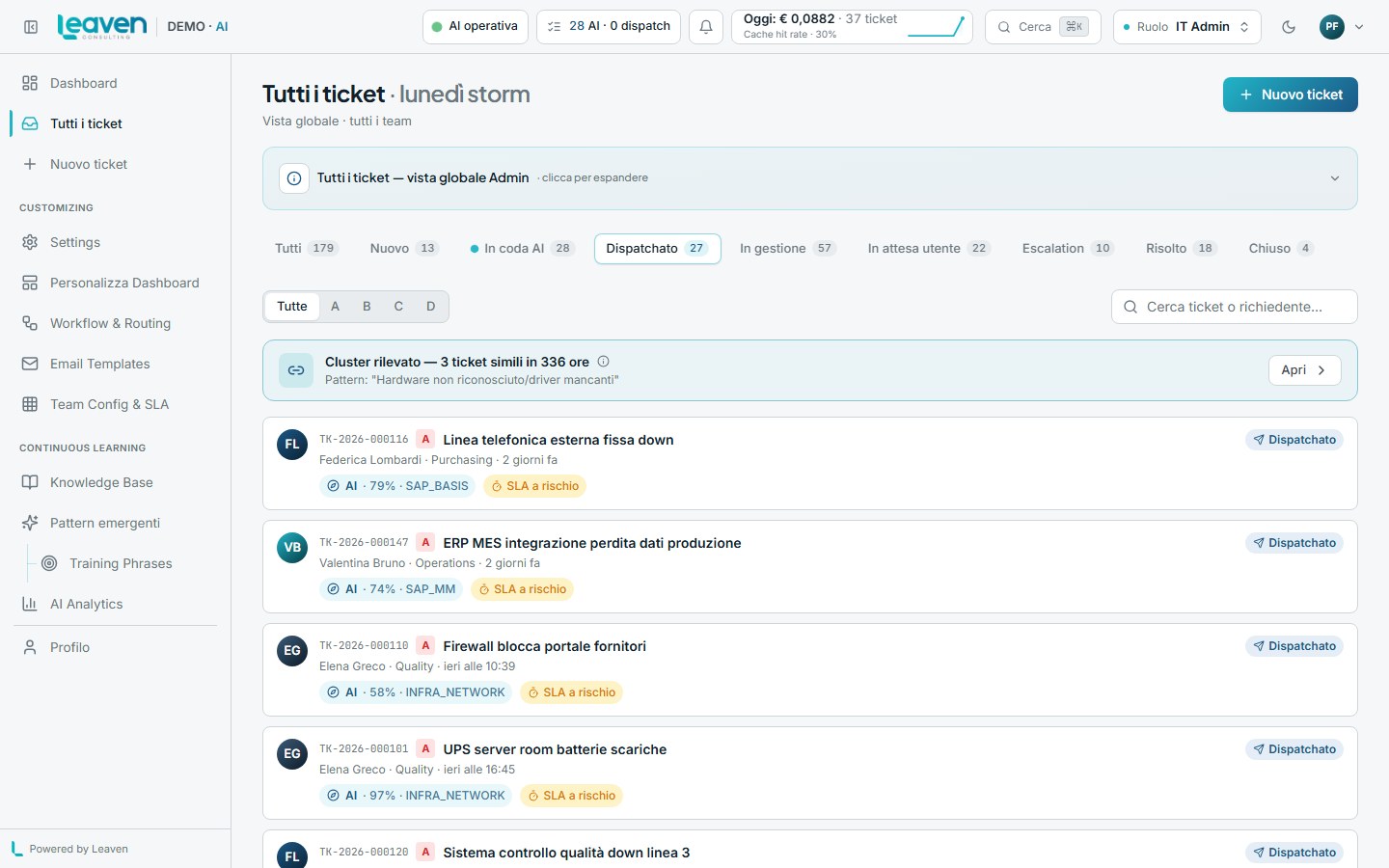
Task: Click info icon next to Cluster rilevato
Action: pyautogui.click(x=603, y=362)
